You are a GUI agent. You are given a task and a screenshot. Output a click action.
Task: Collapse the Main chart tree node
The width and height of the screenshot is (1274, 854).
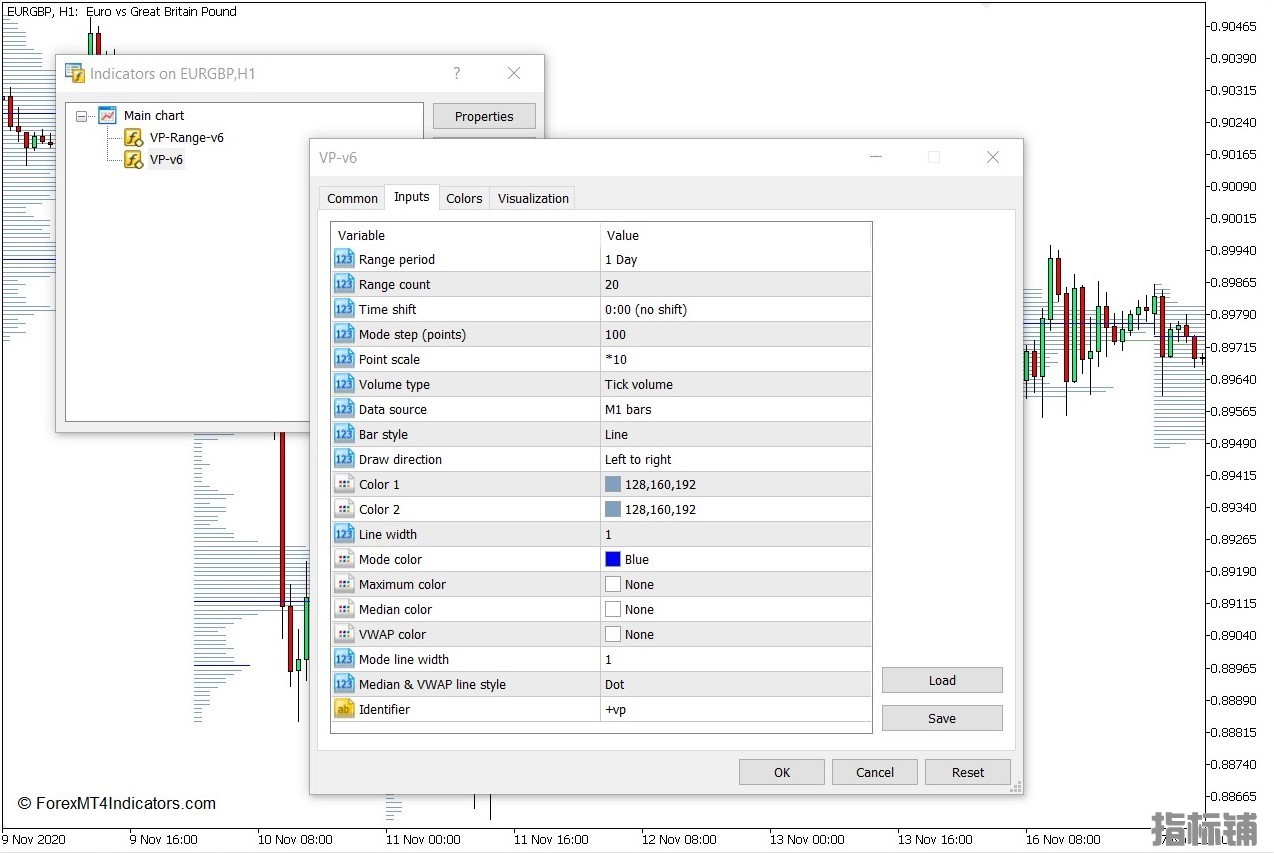click(x=81, y=116)
